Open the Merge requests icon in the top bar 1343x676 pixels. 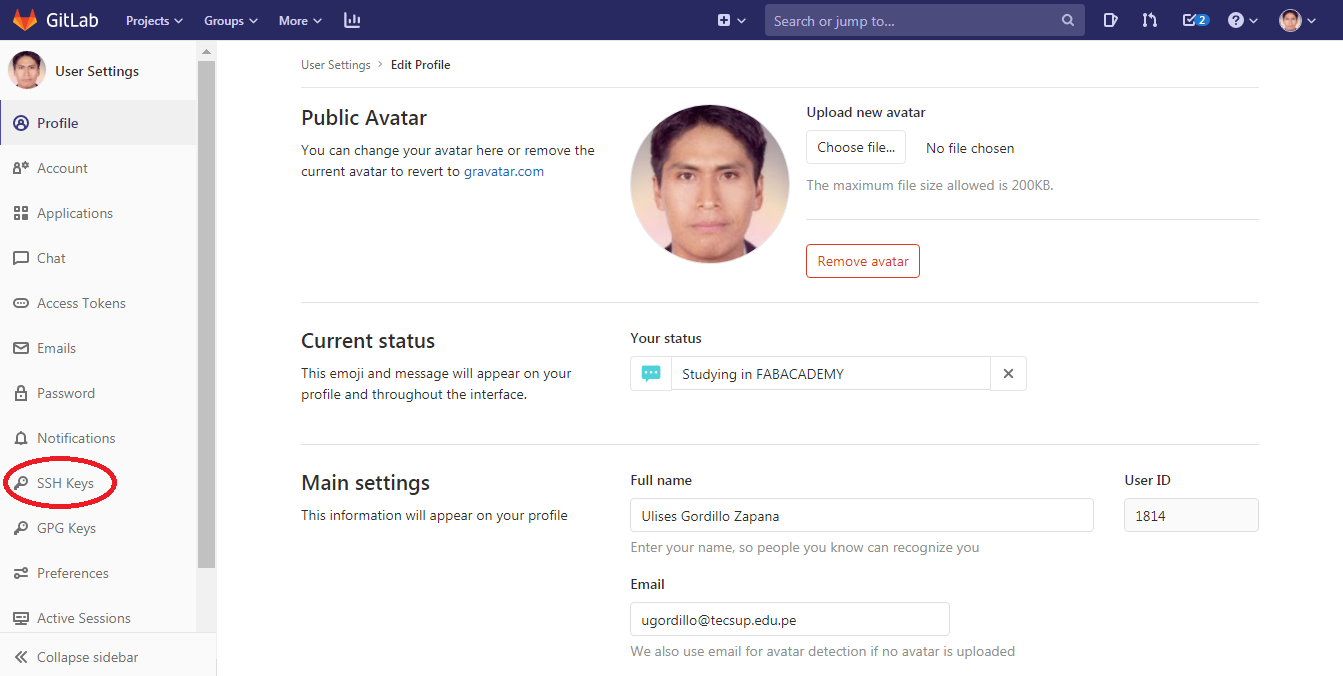(1150, 20)
